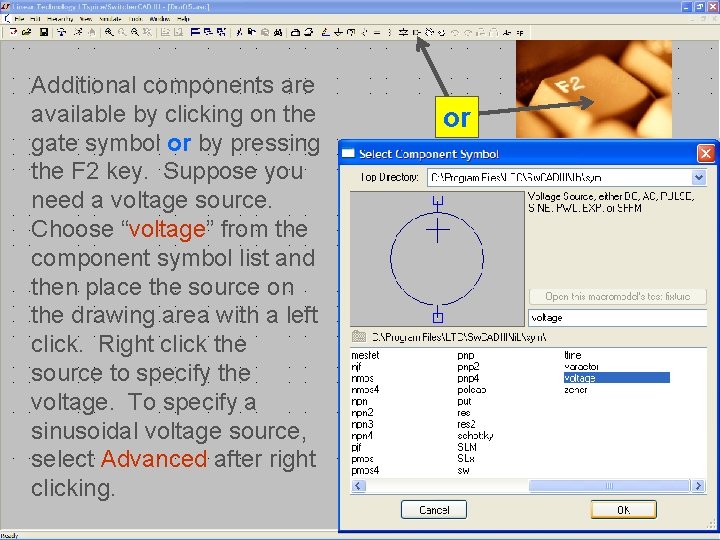This screenshot has width=720, height=540.
Task: Select 'res2' in the component list
Action: coord(466,424)
